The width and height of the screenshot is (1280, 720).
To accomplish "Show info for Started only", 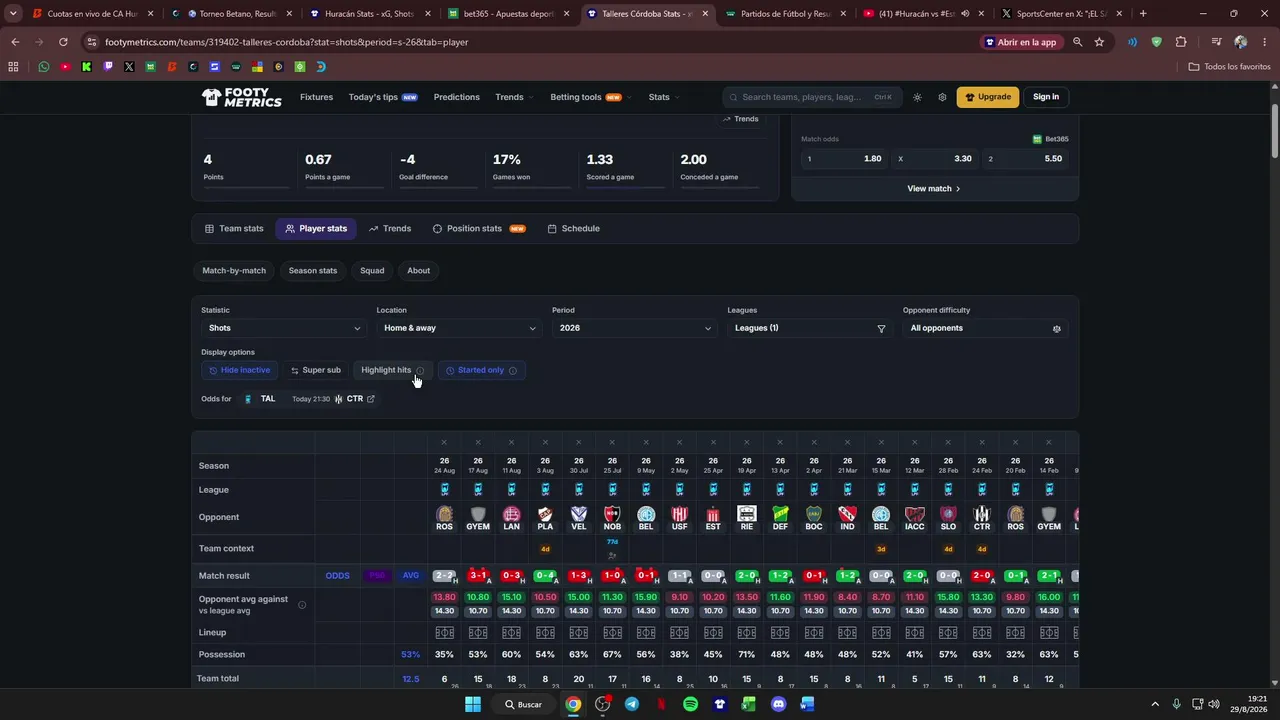I will pos(513,370).
